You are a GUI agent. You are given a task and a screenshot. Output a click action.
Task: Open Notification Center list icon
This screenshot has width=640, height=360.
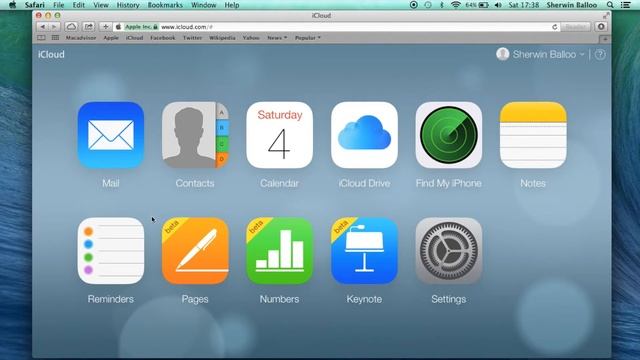click(x=625, y=5)
